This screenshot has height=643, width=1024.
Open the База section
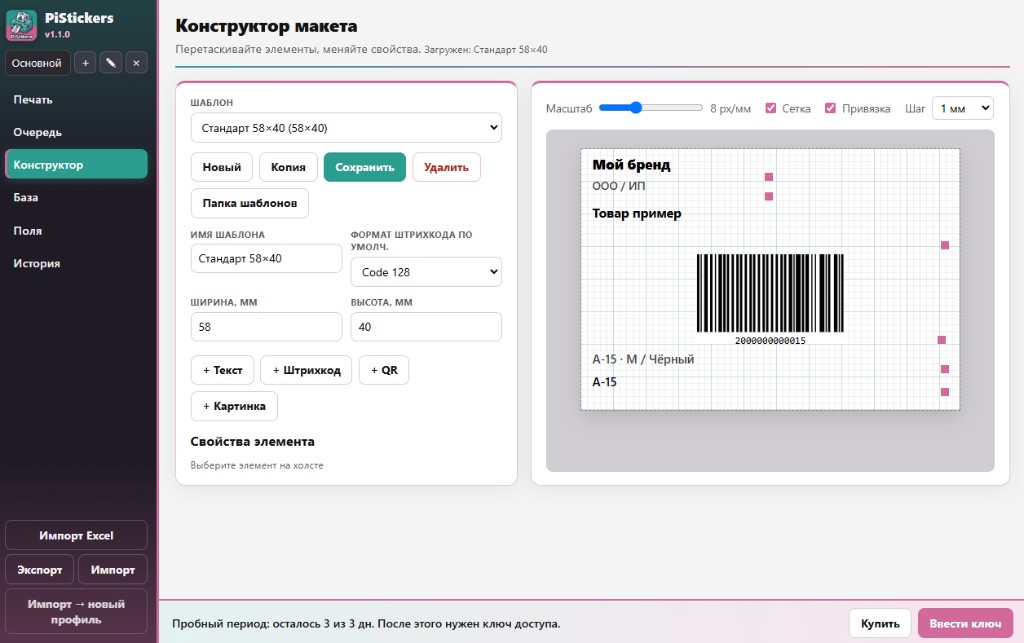76,197
